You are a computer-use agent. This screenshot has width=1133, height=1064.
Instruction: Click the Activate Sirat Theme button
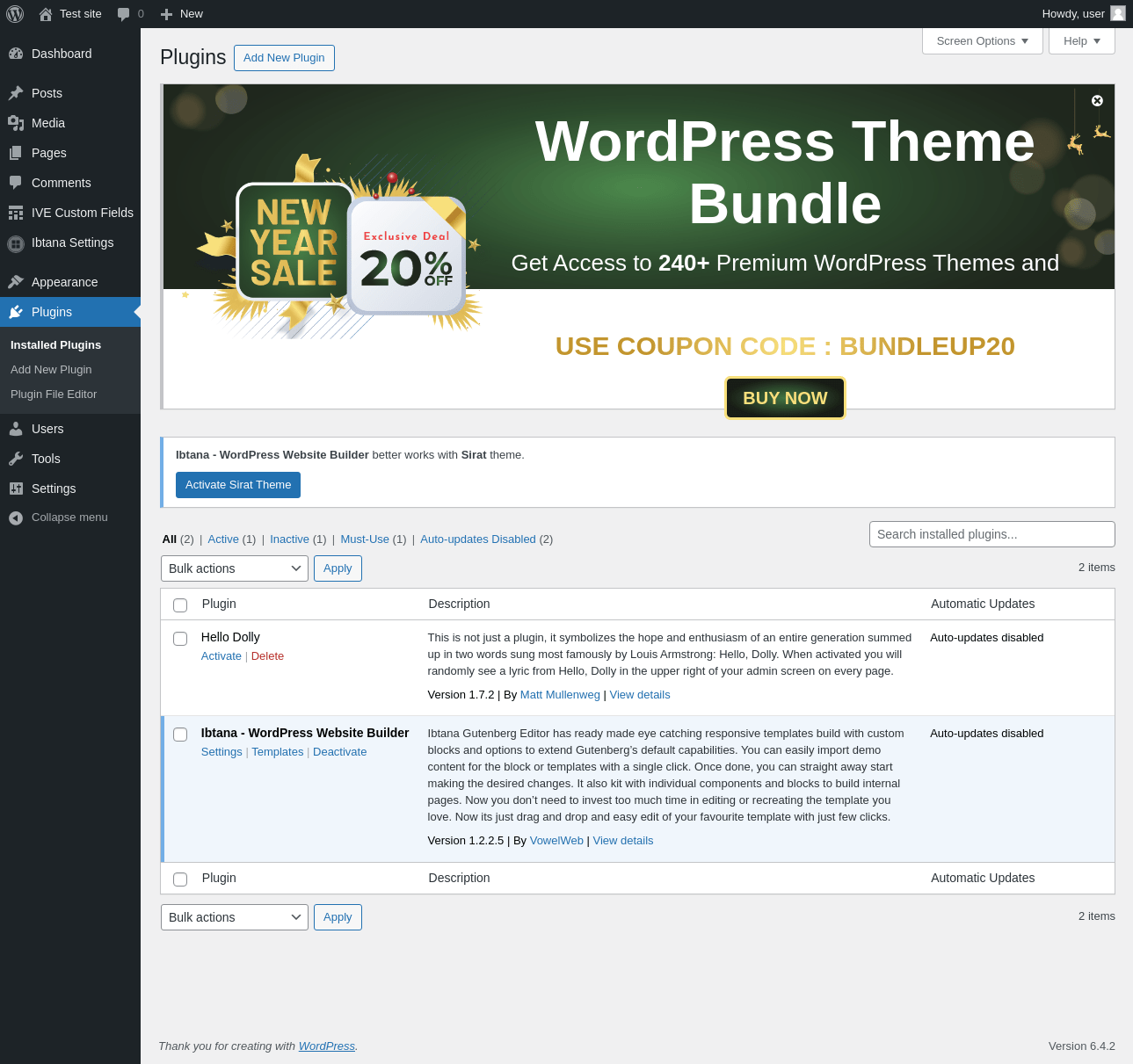[238, 485]
